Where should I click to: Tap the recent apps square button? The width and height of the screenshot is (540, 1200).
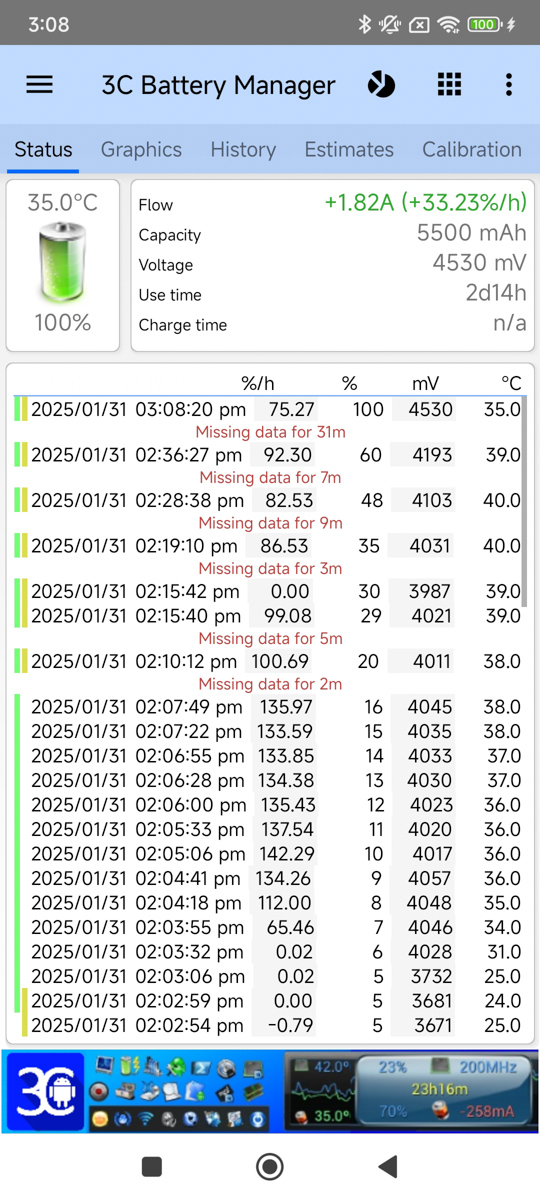(152, 1166)
